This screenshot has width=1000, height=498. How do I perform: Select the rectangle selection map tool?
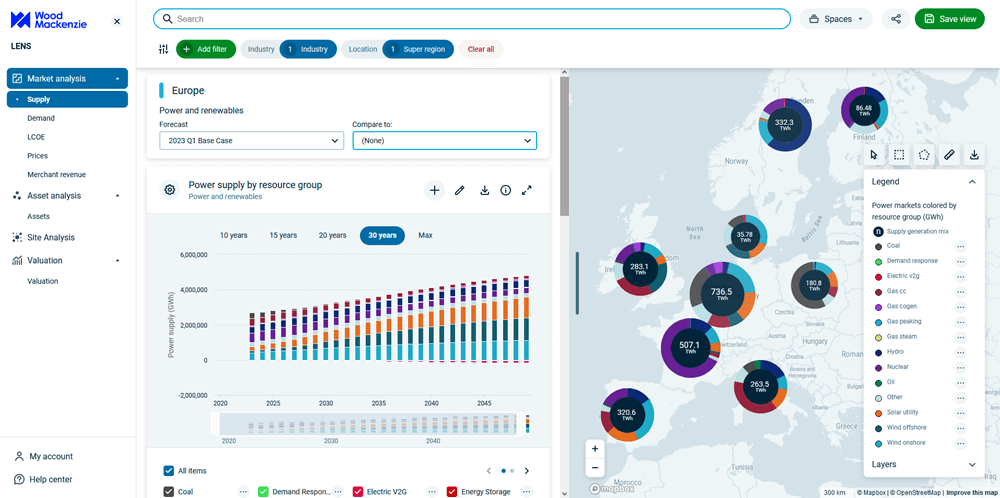click(x=899, y=155)
